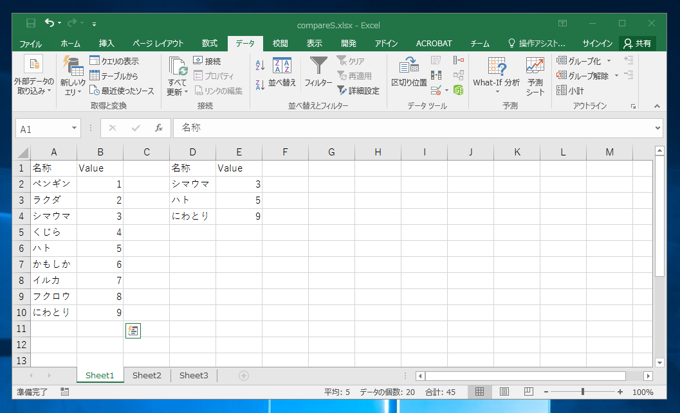Open What-If Analysis (What-If 分析)
The height and width of the screenshot is (413, 680).
pos(497,75)
